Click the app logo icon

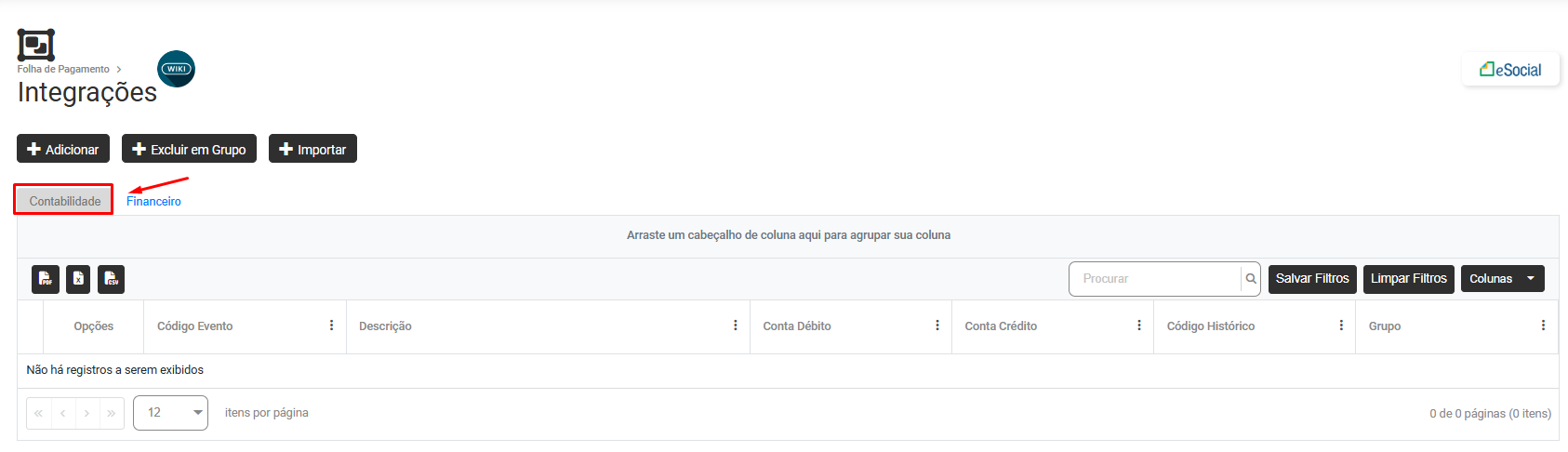(x=36, y=45)
